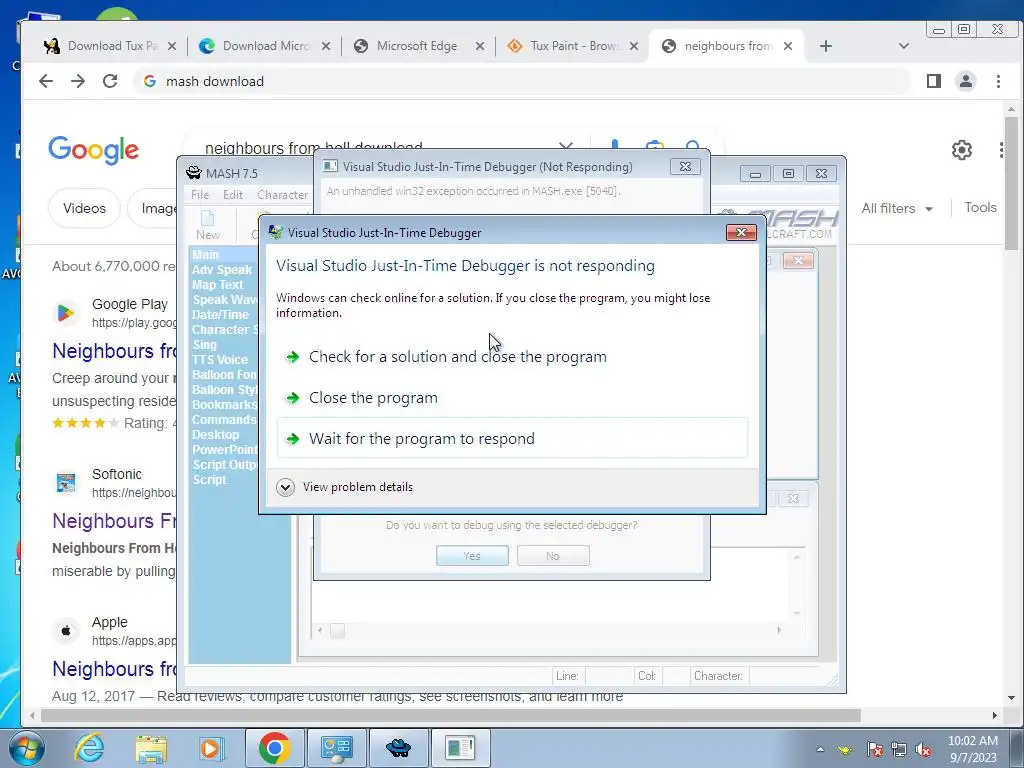This screenshot has height=768, width=1024.
Task: Open the clock showing 10:02 AM
Action: click(972, 748)
